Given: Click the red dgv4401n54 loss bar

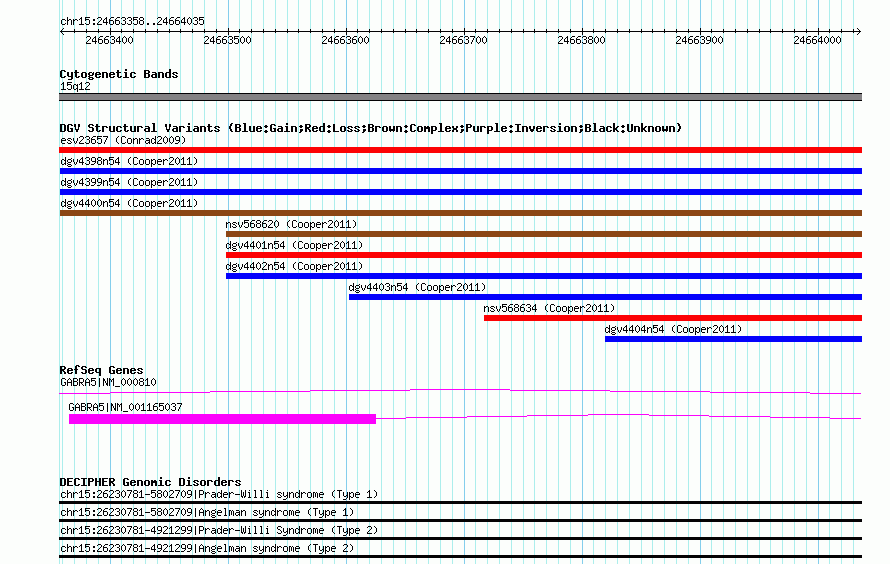Looking at the screenshot, I should point(544,255).
